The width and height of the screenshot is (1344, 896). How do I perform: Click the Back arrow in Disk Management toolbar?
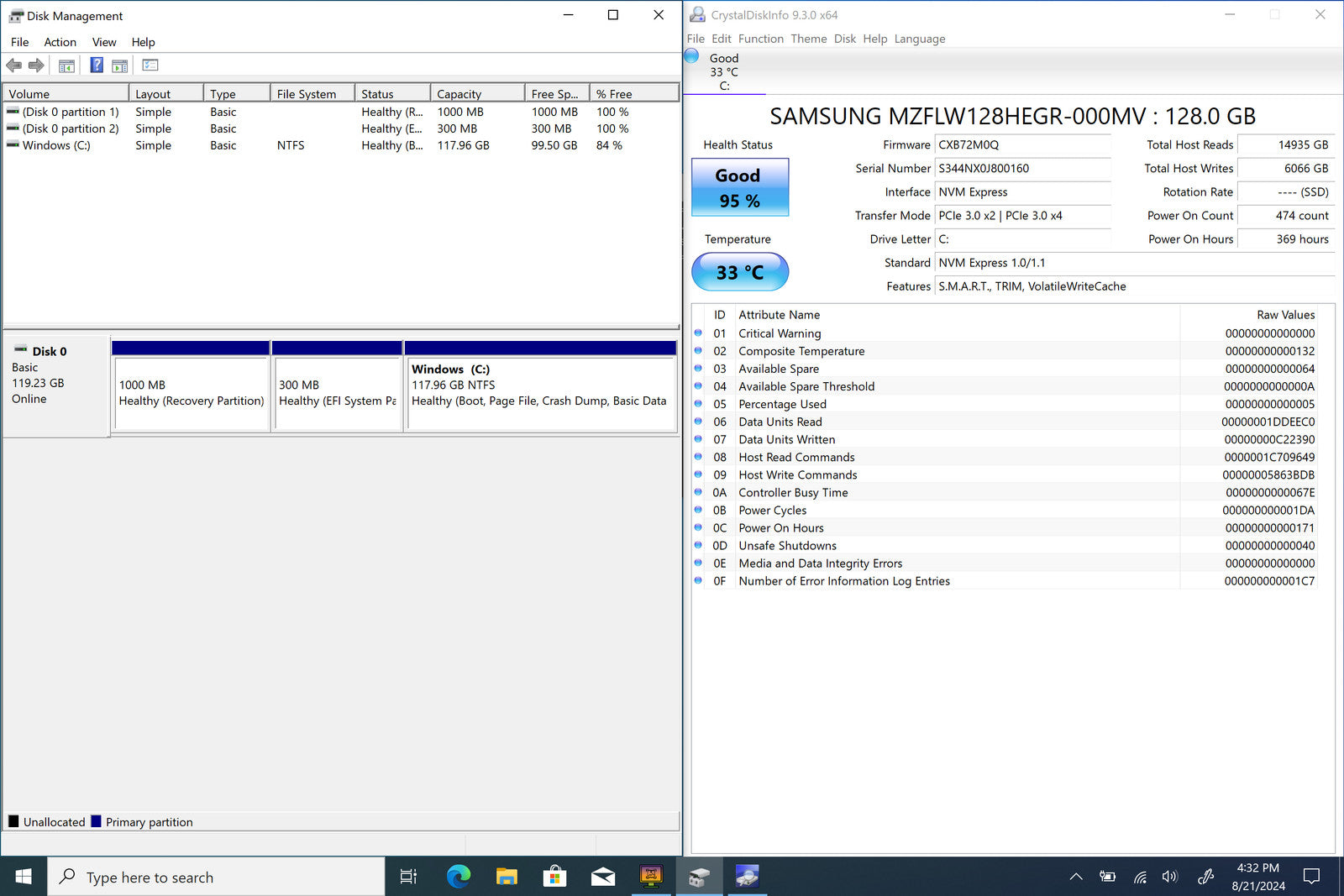coord(13,65)
